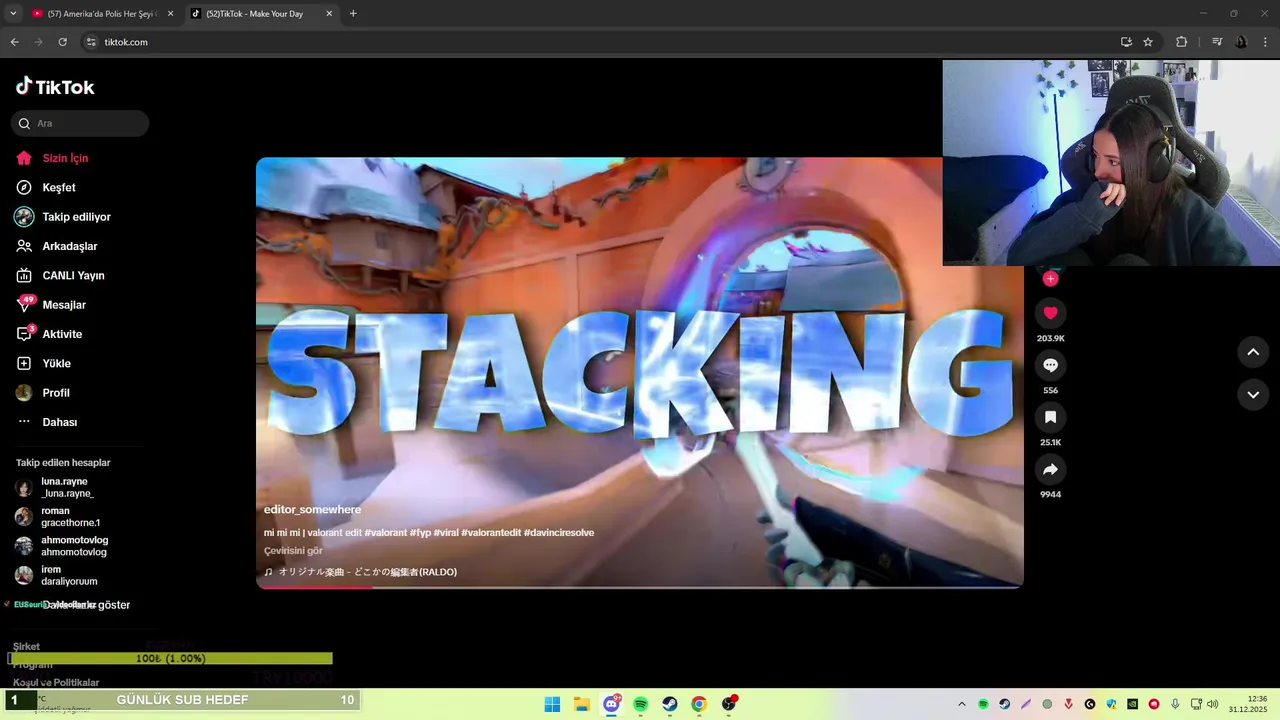Image resolution: width=1280 pixels, height=720 pixels.
Task: Close the TikTok browser tab
Action: click(x=329, y=14)
